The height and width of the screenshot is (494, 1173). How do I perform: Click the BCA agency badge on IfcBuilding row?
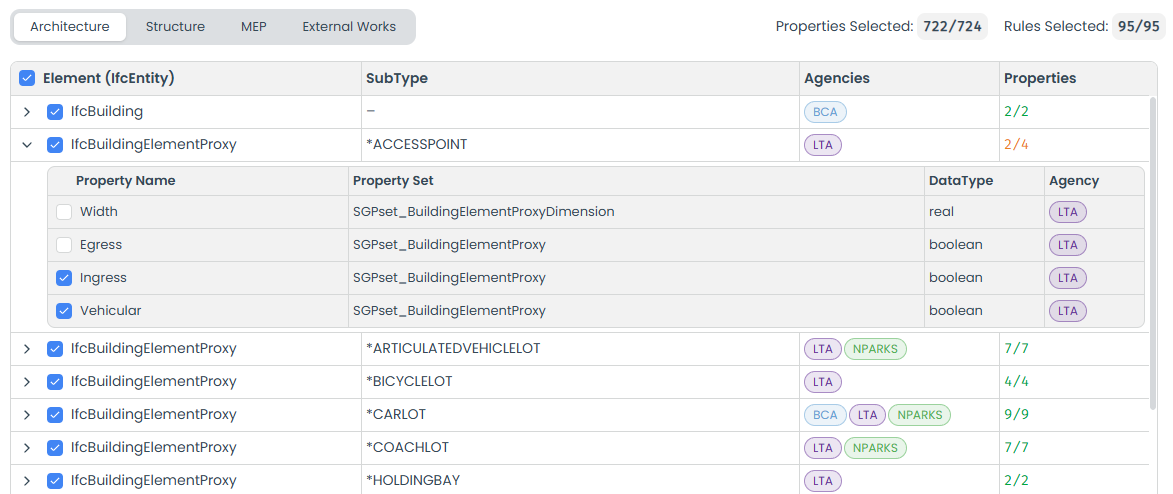[825, 112]
